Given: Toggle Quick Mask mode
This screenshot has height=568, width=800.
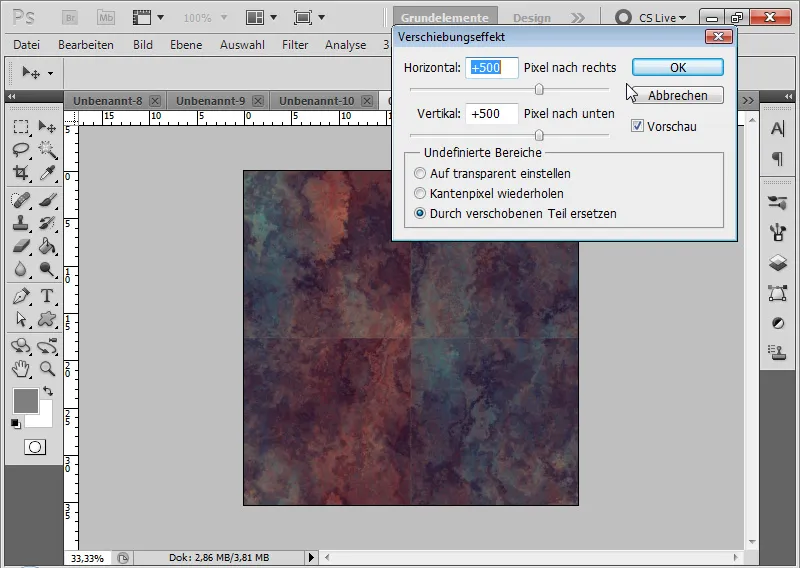Looking at the screenshot, I should coord(35,448).
